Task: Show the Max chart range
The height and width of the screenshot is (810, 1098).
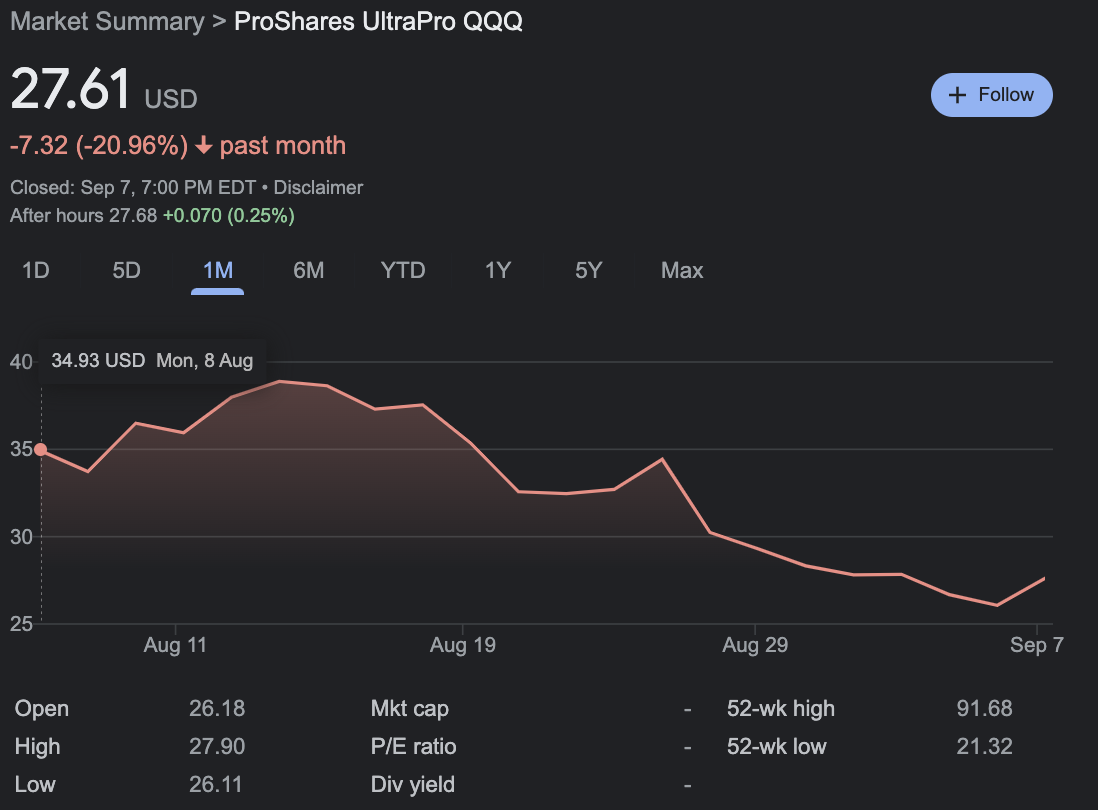Action: 682,270
